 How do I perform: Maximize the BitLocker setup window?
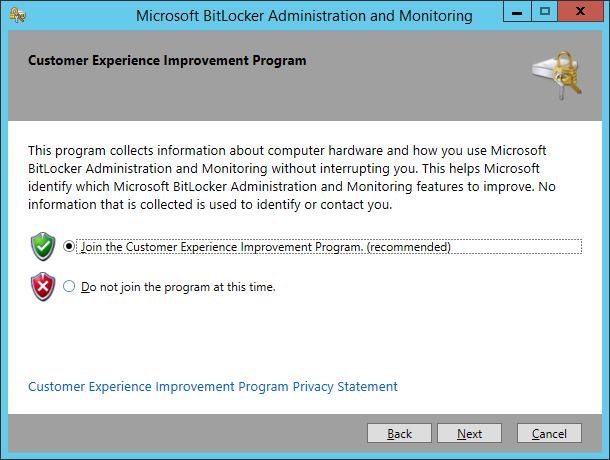[545, 11]
